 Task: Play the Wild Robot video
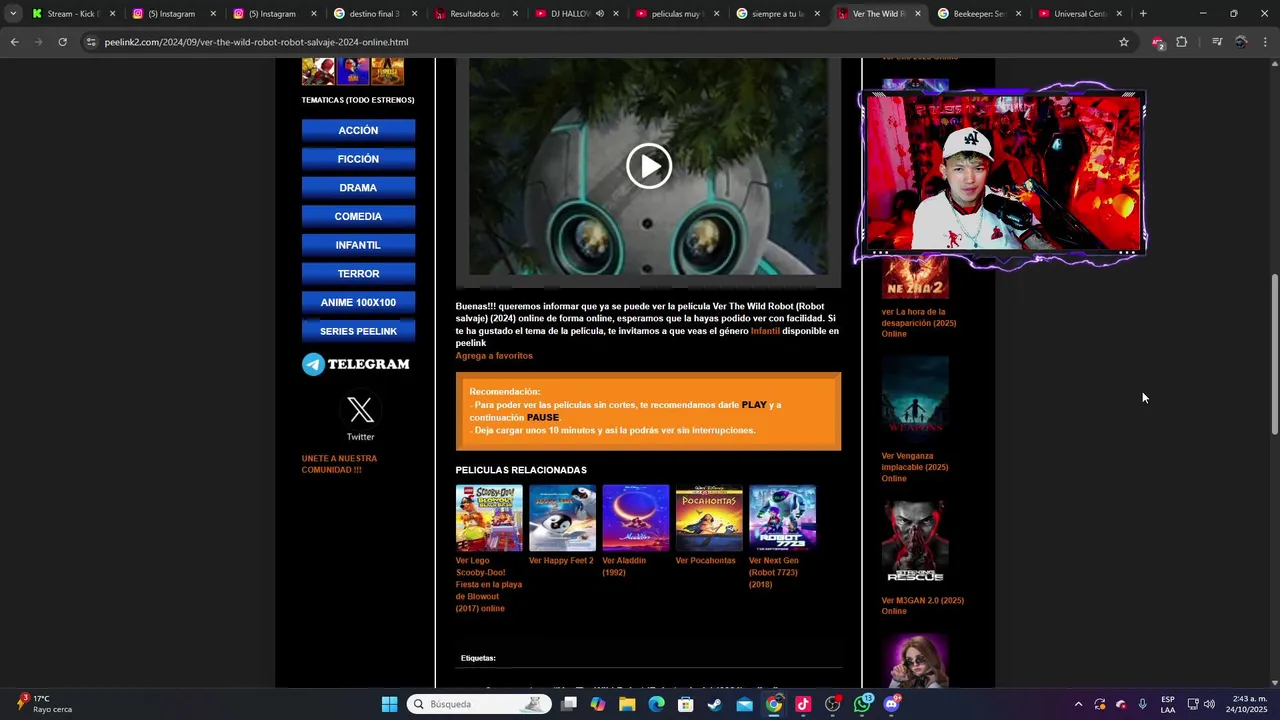(649, 166)
